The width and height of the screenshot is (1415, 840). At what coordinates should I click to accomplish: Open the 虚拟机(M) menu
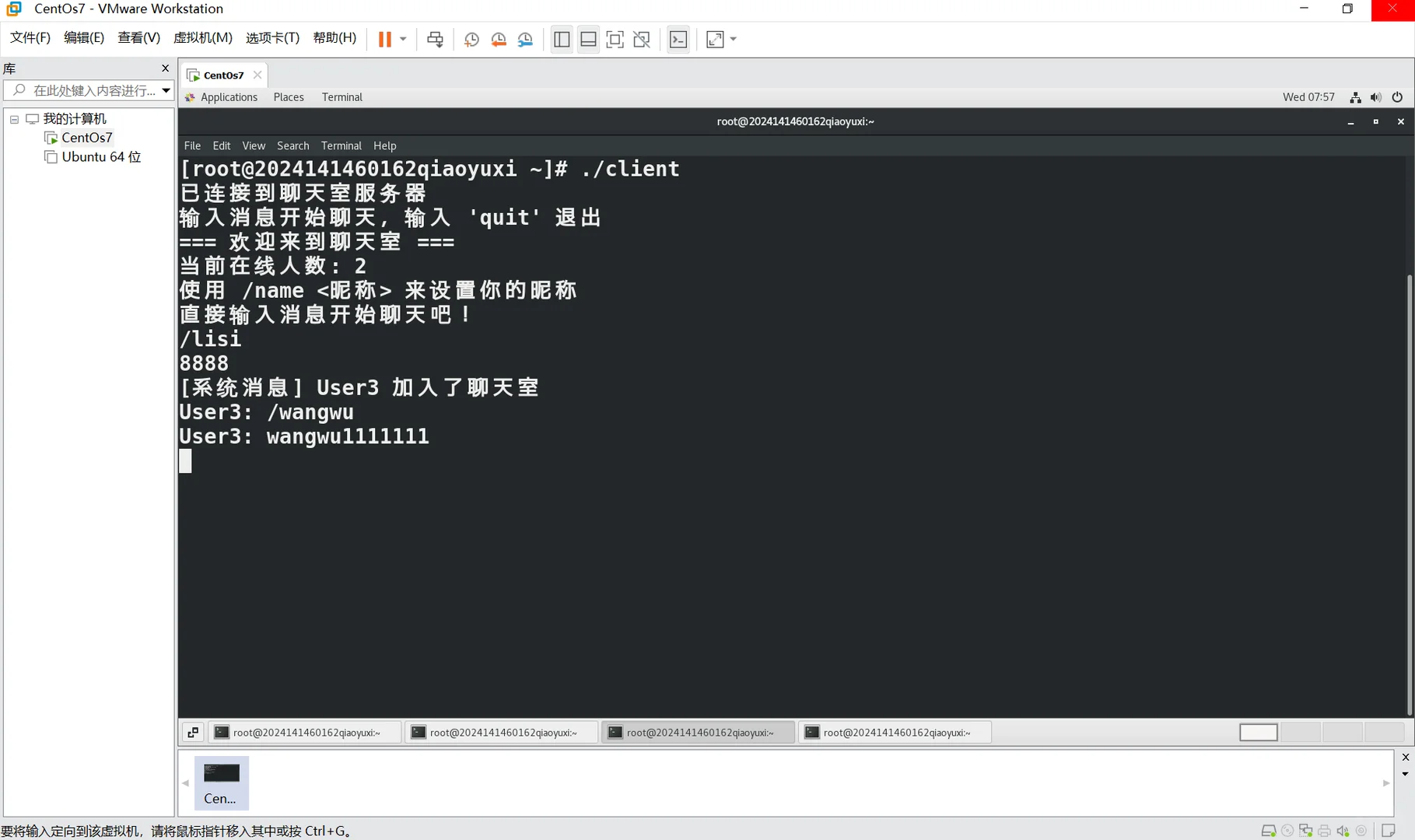click(x=202, y=38)
